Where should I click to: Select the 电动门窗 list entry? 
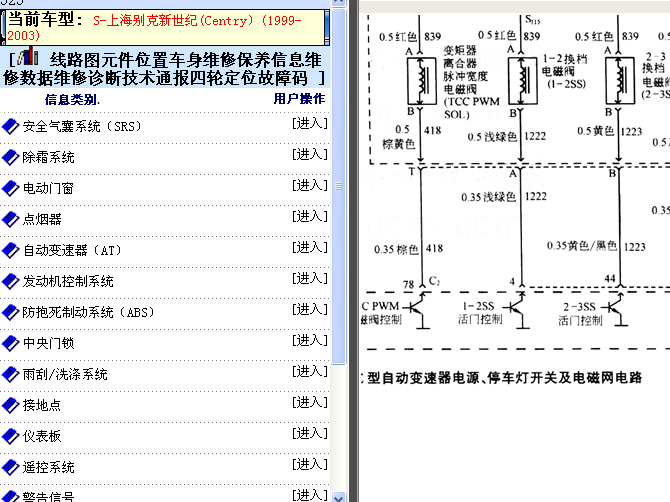[x=48, y=188]
